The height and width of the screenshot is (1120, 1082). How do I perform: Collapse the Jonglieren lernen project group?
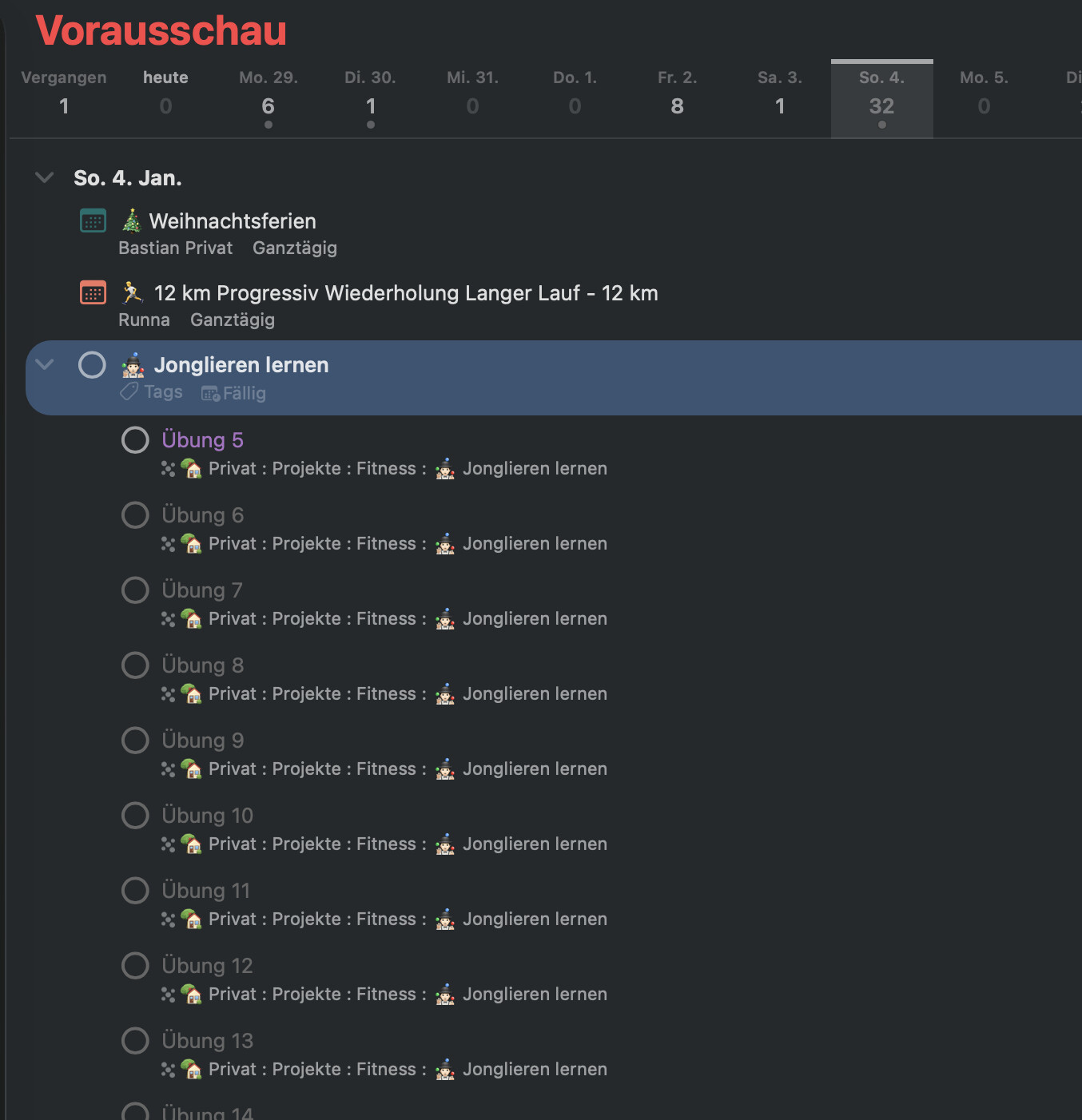45,365
